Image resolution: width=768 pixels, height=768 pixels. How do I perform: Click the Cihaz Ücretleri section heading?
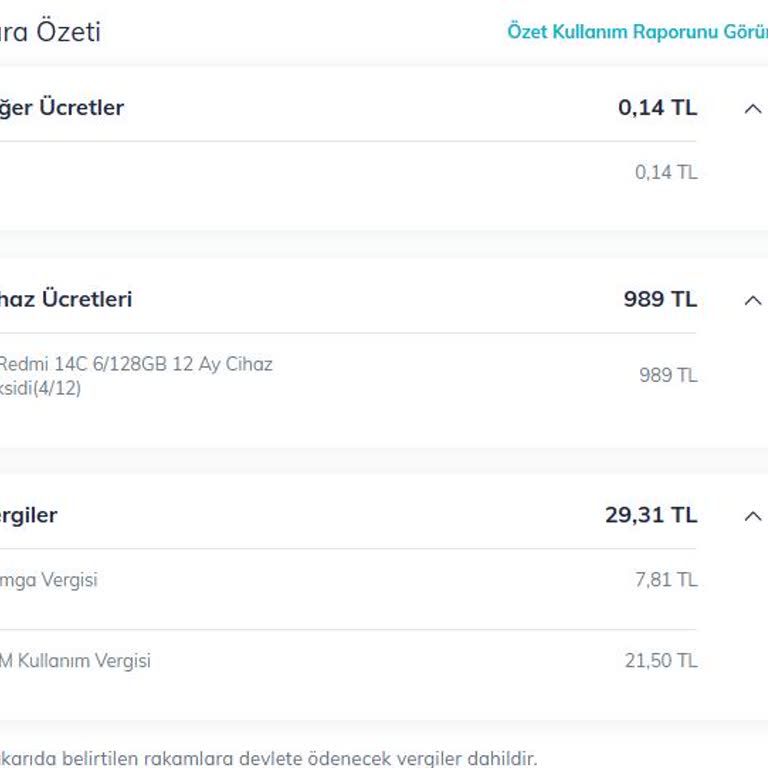click(x=66, y=300)
